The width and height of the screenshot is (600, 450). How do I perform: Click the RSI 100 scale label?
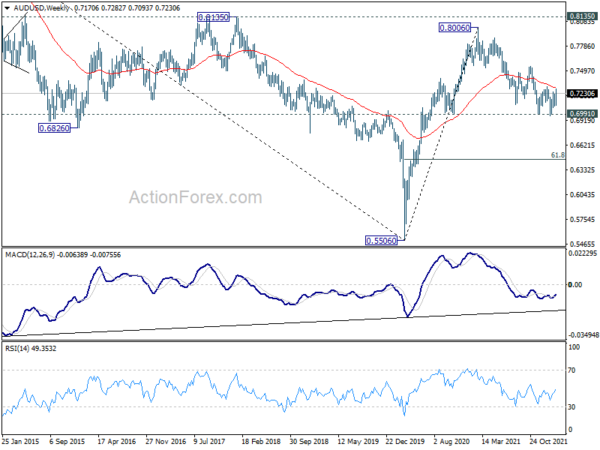[x=574, y=347]
